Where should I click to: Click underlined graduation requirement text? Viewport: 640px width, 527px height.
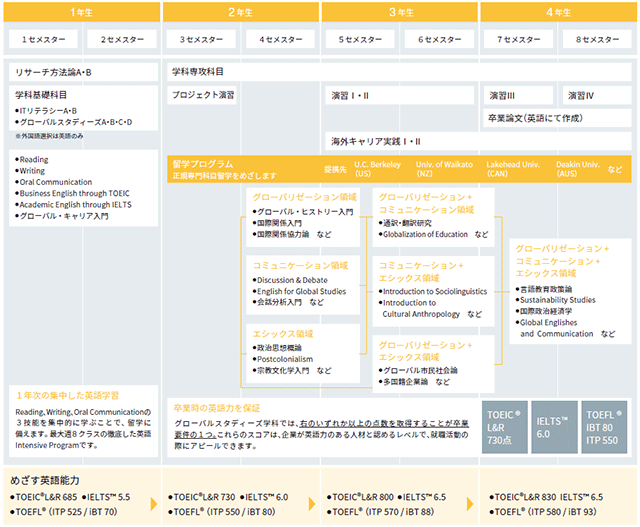(x=322, y=429)
